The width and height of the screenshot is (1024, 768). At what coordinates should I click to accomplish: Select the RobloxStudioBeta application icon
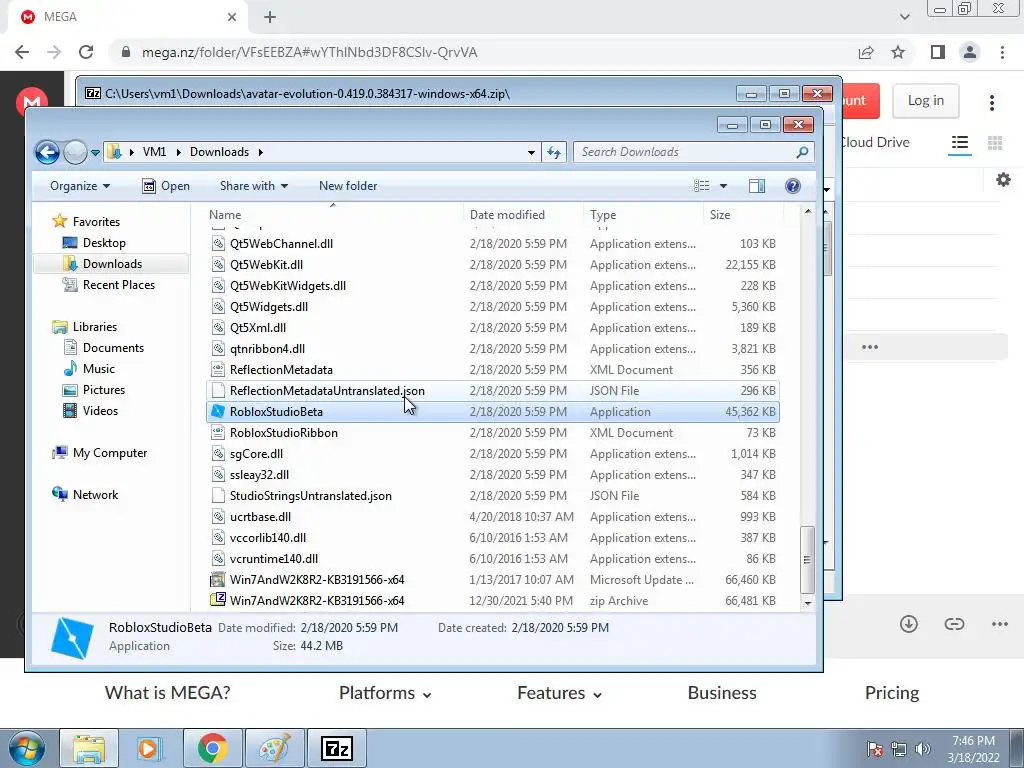tap(217, 412)
